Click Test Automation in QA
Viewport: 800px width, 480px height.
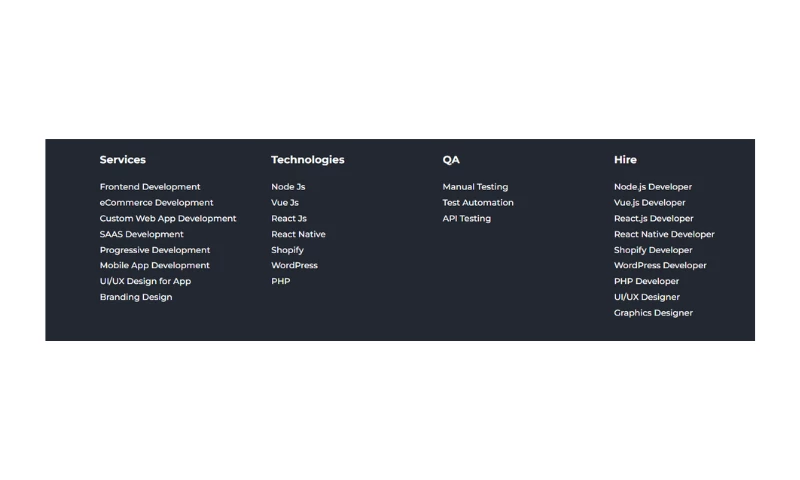478,203
